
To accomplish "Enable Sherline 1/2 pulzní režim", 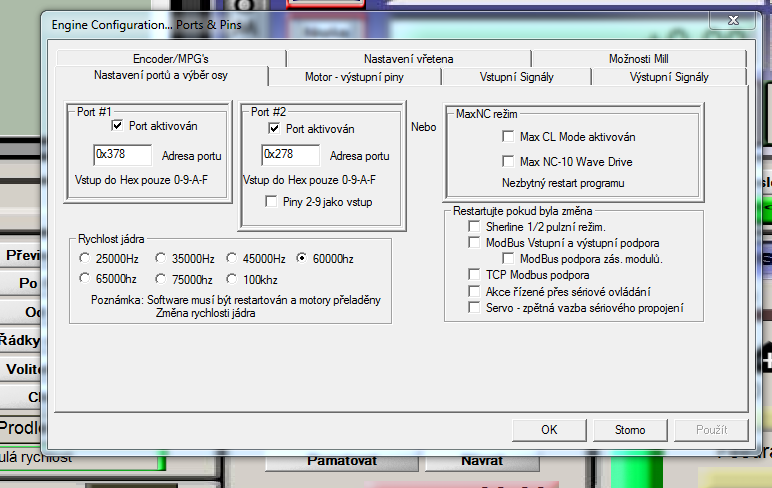I will click(475, 228).
